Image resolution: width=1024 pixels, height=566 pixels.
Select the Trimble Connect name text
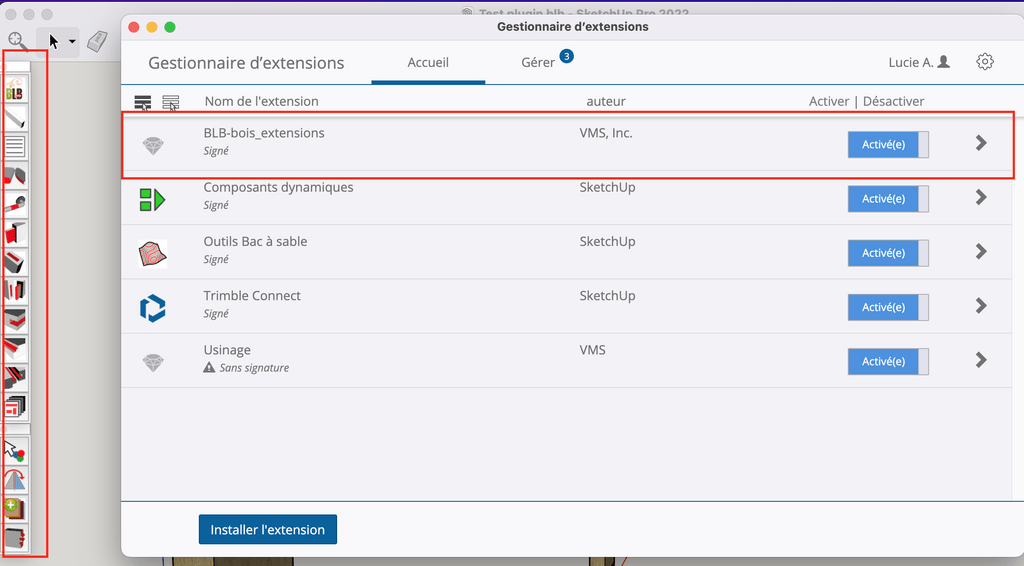(x=252, y=296)
